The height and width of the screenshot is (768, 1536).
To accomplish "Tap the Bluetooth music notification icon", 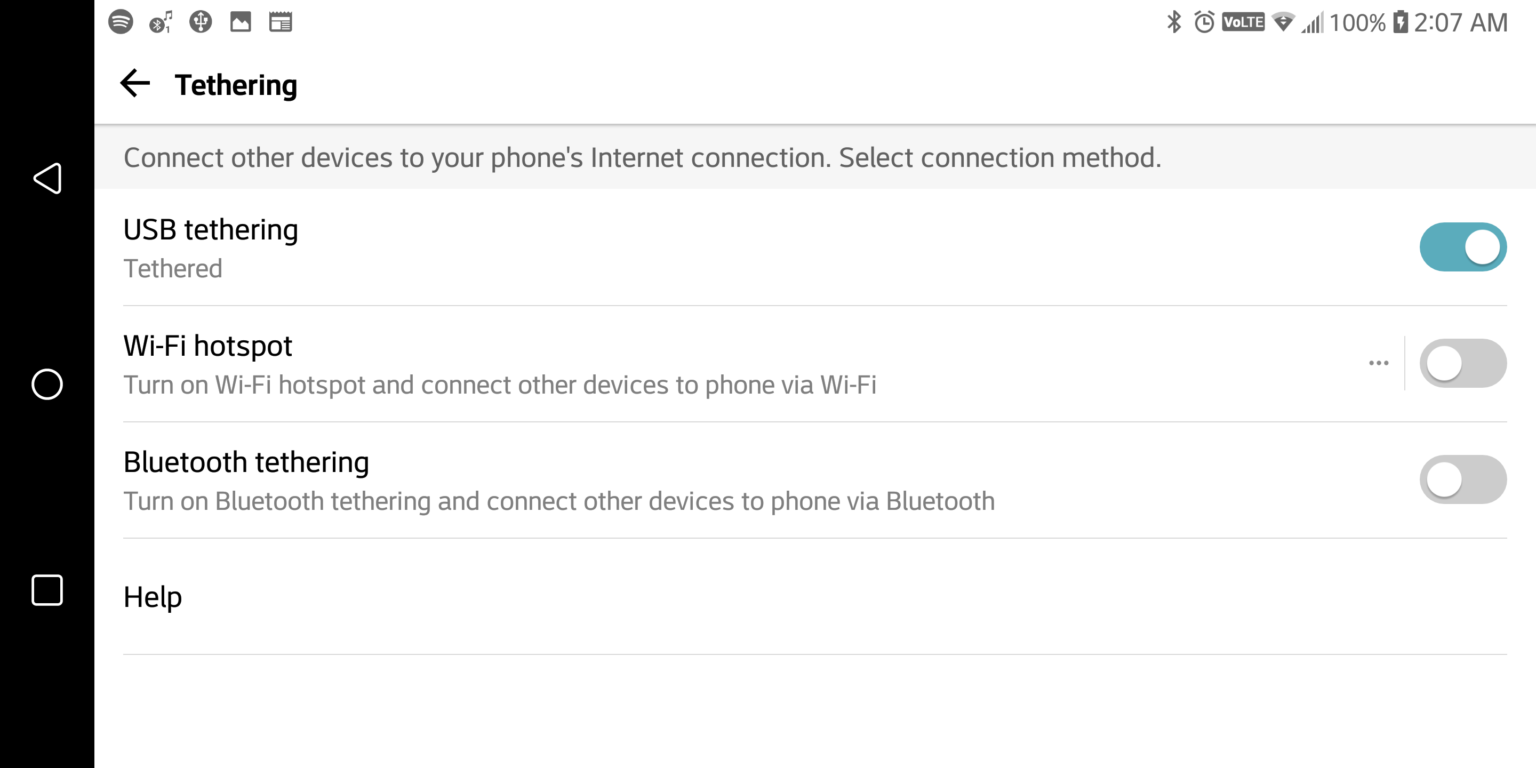I will click(160, 21).
